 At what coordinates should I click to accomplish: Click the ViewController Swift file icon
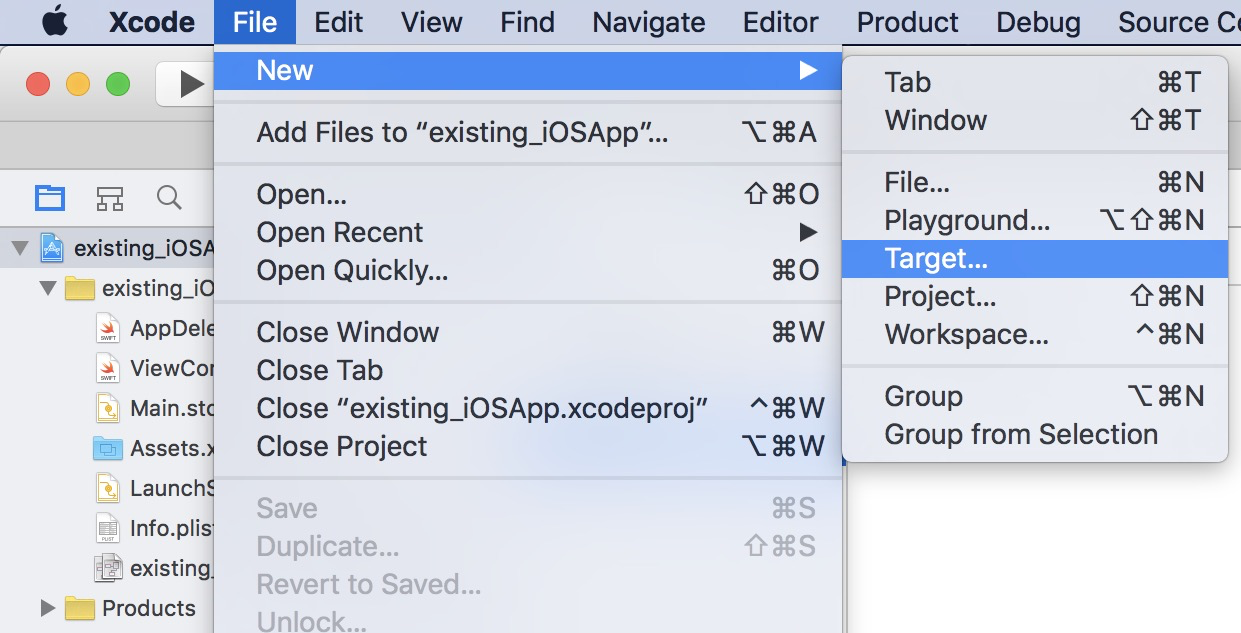[x=108, y=368]
